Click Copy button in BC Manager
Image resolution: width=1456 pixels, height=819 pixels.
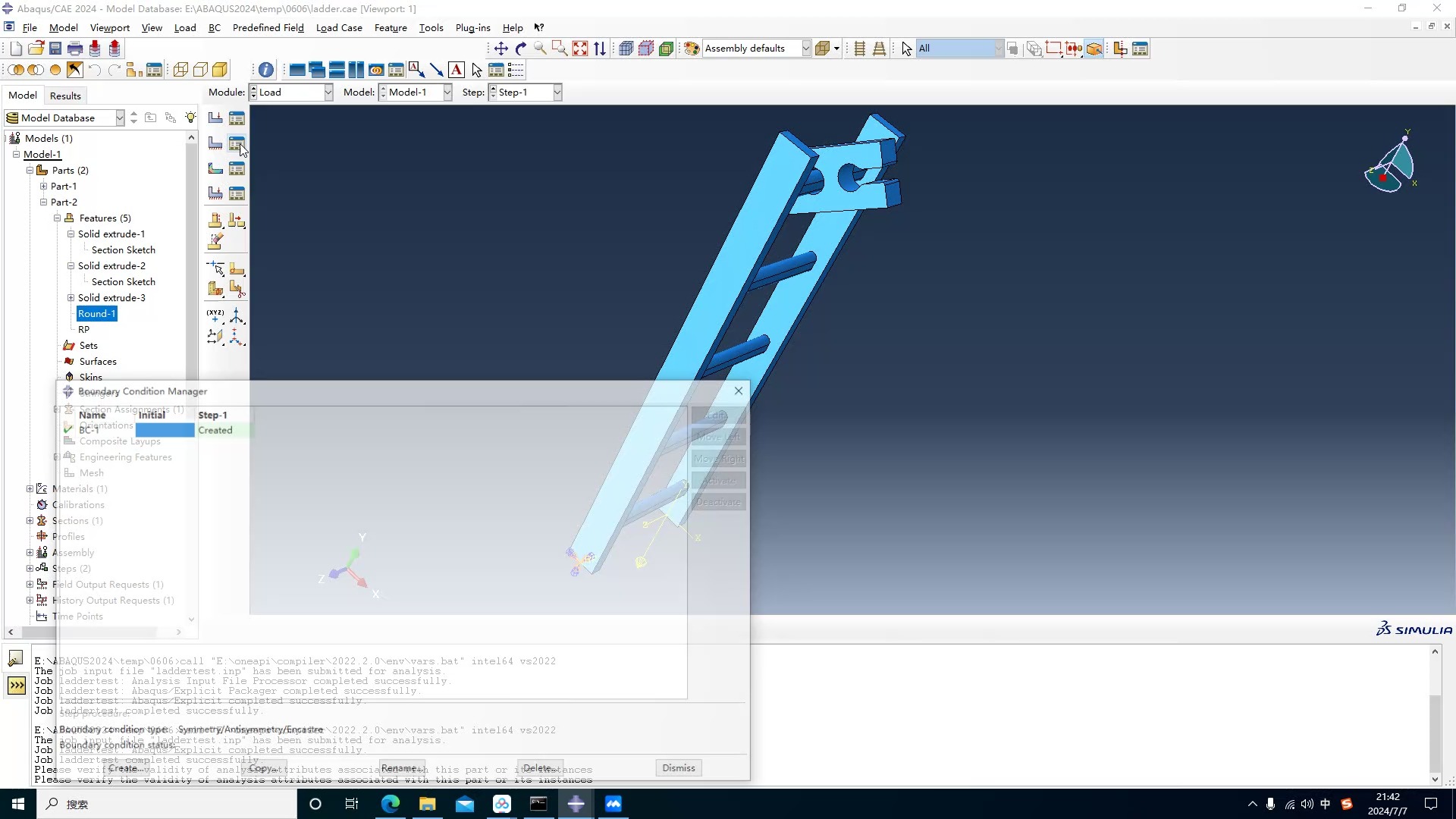264,768
